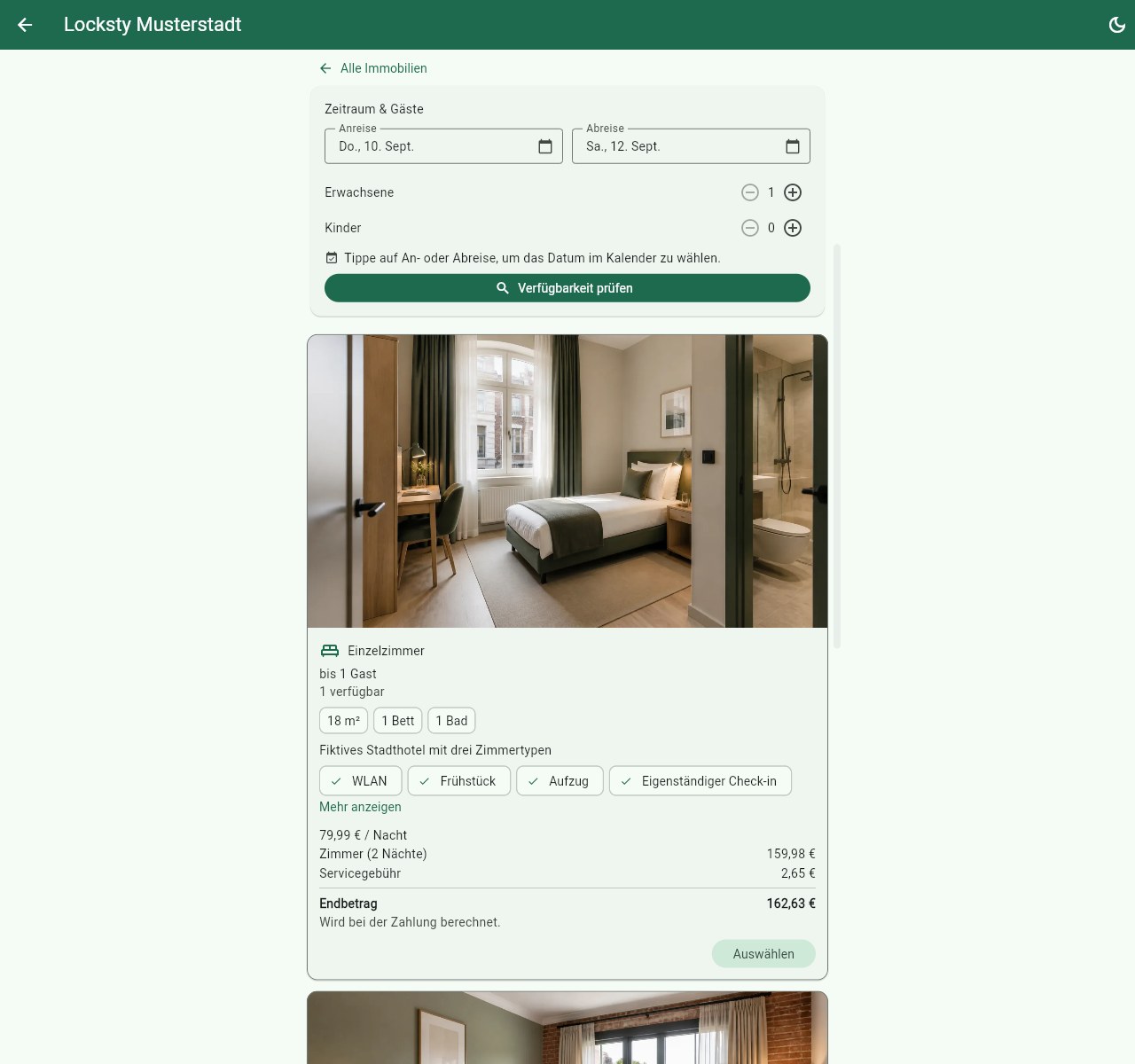1135x1064 pixels.
Task: Select the Einzelzimmer with Auswählen
Action: tap(763, 954)
